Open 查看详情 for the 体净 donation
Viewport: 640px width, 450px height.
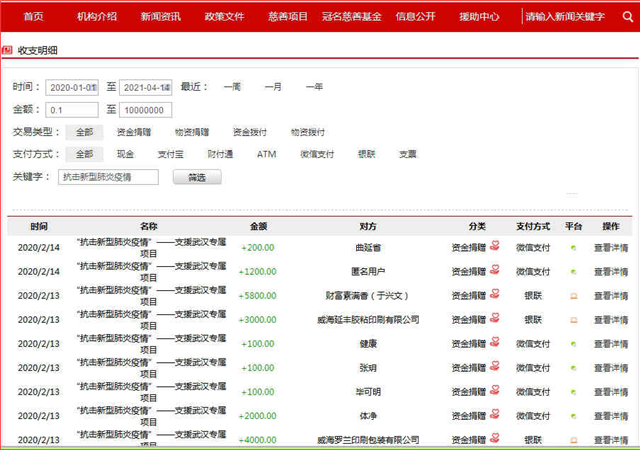click(611, 416)
